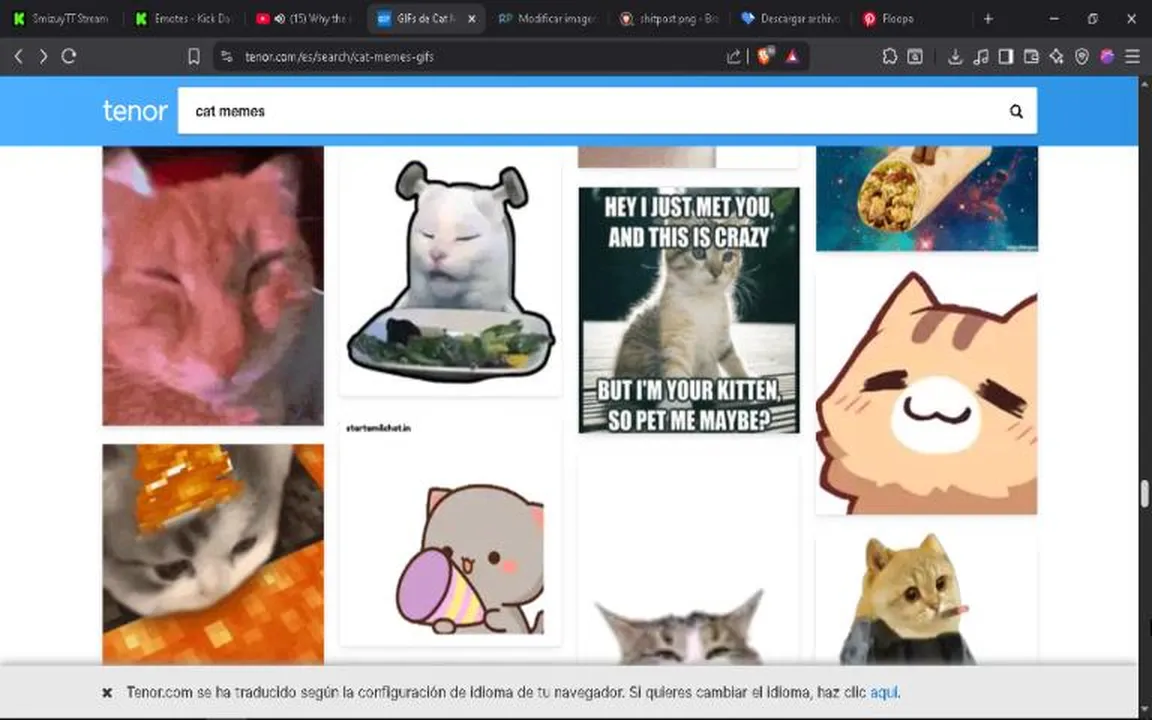Open the cat with orange pixel hat GIF
The height and width of the screenshot is (720, 1152).
point(213,555)
